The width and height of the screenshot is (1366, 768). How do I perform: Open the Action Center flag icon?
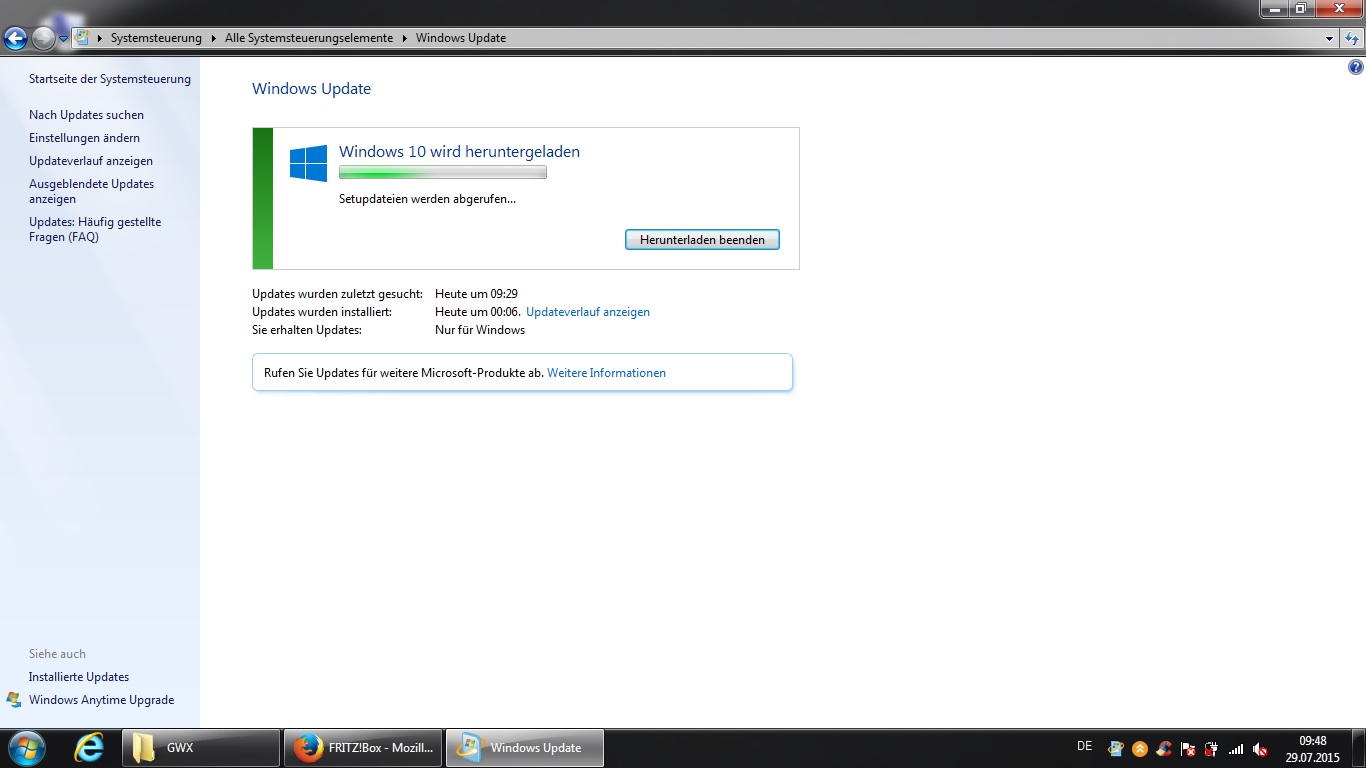click(x=1188, y=749)
